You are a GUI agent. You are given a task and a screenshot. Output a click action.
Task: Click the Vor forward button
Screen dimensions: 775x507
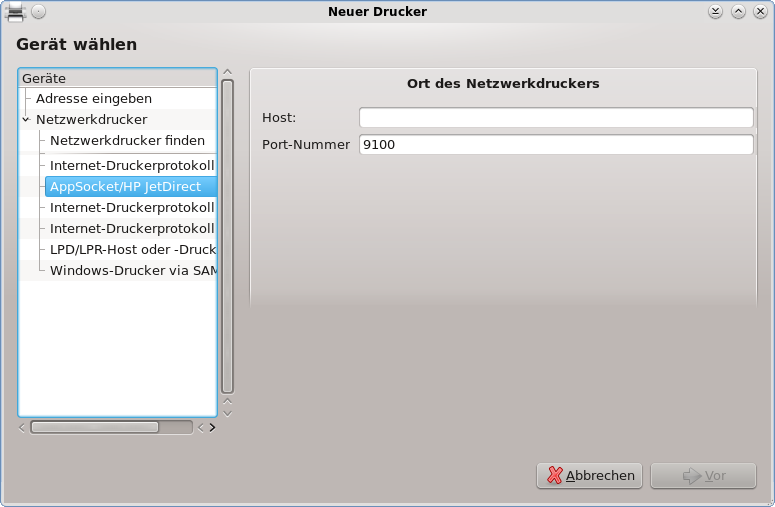tap(703, 475)
